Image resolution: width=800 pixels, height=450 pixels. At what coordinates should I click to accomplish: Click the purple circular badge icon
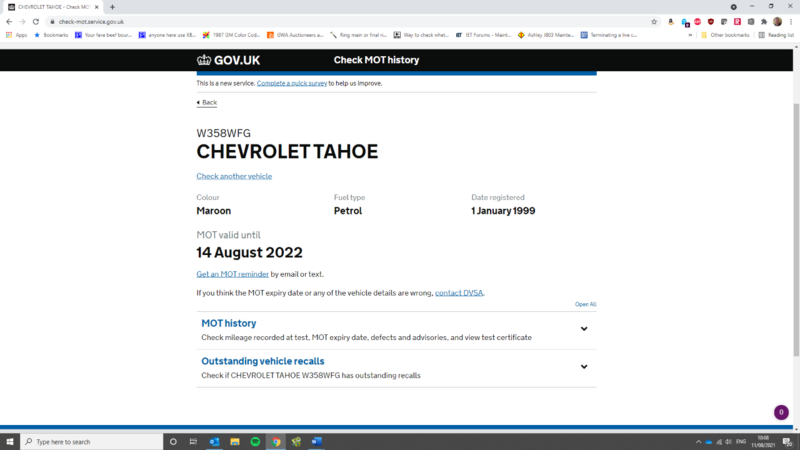[x=781, y=412]
